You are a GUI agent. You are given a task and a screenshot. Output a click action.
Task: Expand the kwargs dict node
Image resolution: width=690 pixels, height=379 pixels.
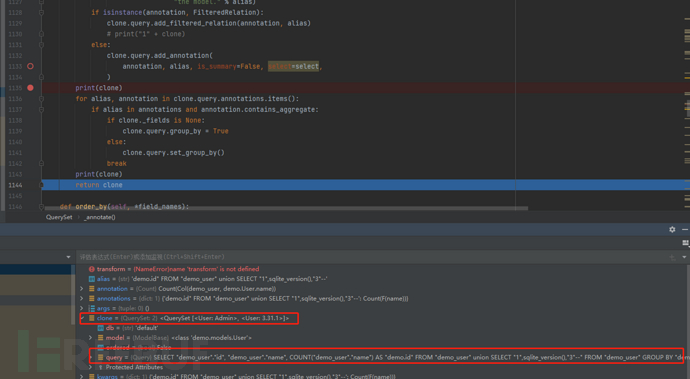point(82,376)
